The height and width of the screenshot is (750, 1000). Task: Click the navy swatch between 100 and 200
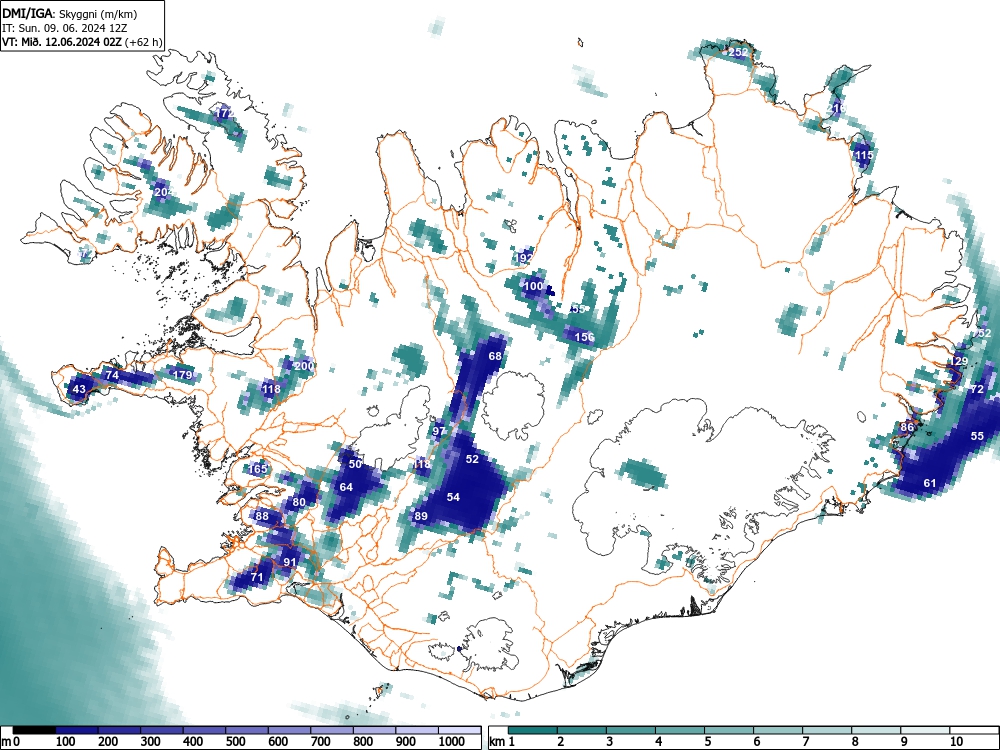77,730
